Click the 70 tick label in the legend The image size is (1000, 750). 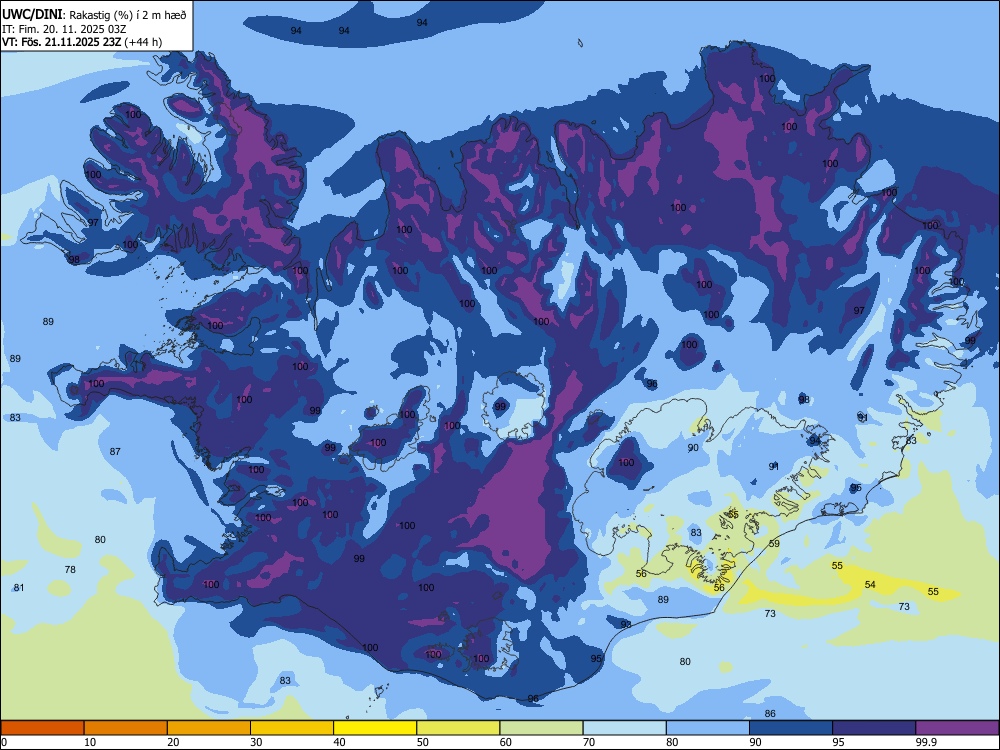point(589,742)
